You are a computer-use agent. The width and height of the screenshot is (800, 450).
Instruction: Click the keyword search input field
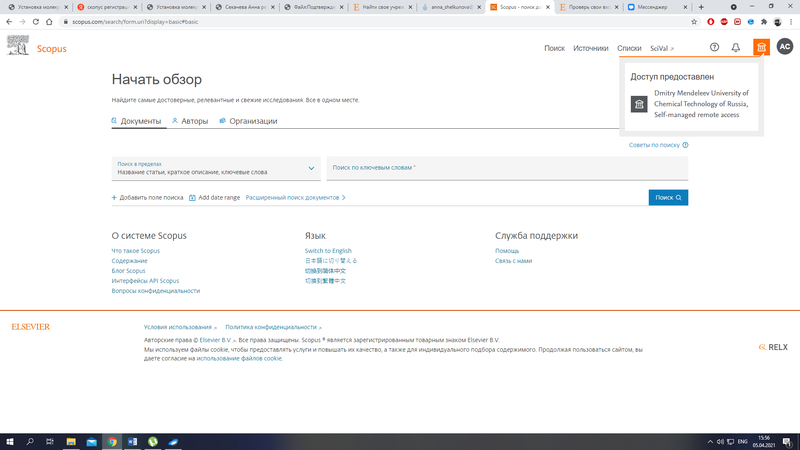coord(507,168)
